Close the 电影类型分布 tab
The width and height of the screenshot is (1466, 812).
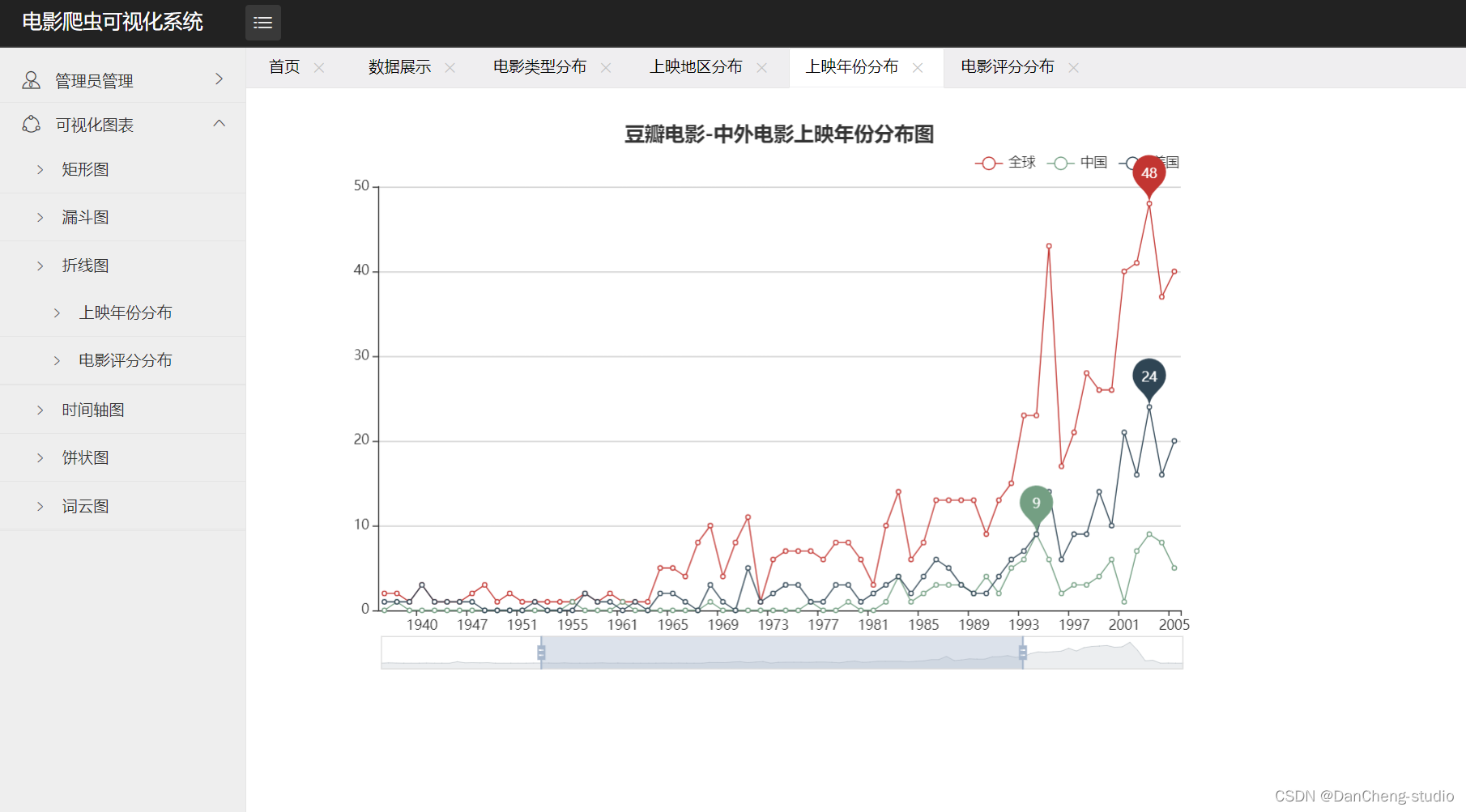(x=606, y=68)
